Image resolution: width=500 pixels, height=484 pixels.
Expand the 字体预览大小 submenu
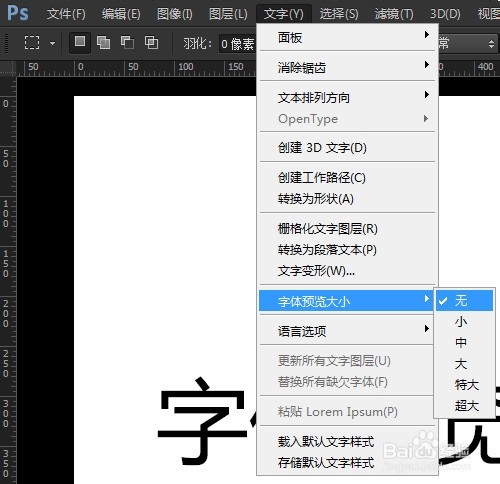coord(347,301)
